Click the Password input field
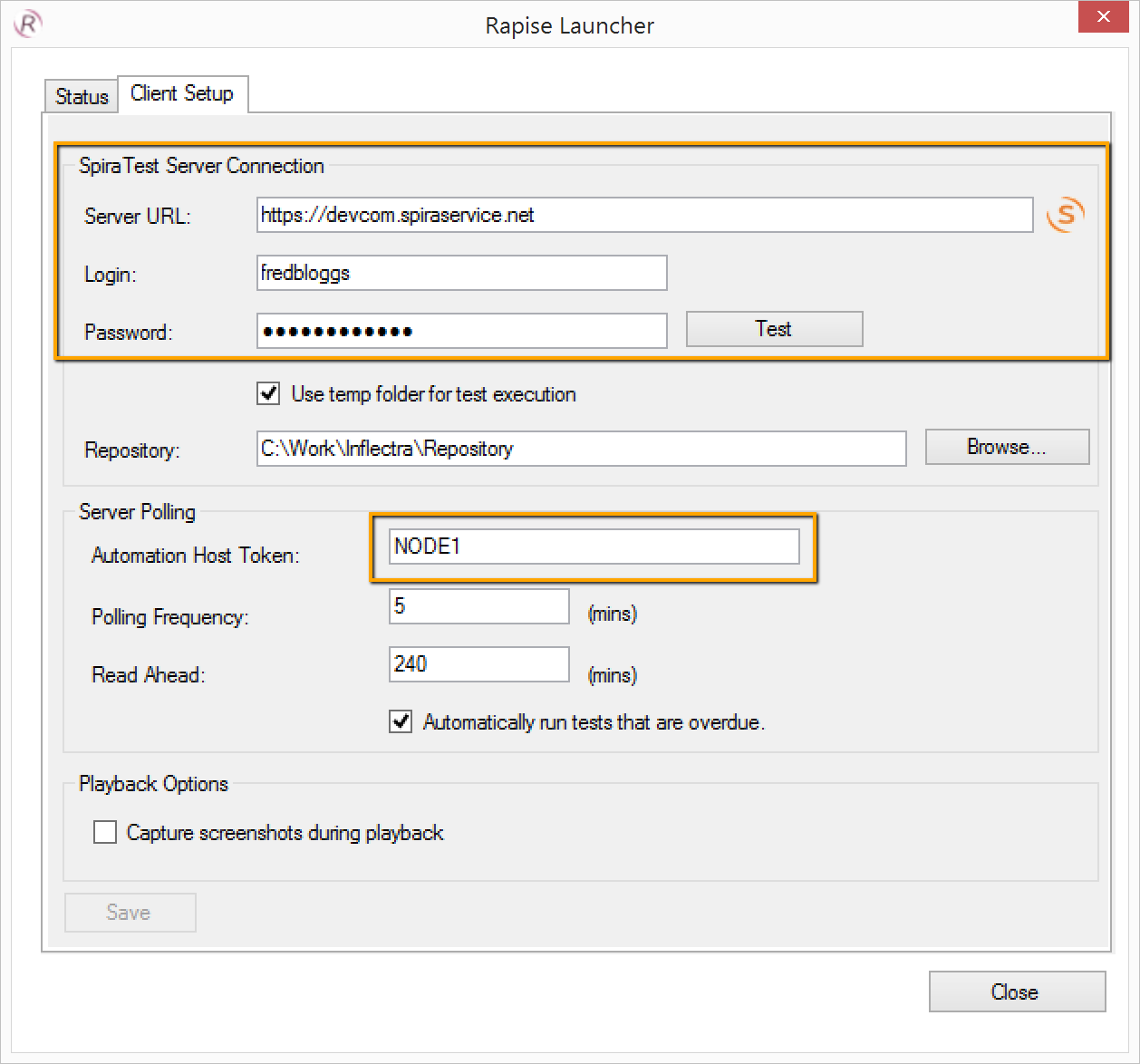 [x=461, y=331]
